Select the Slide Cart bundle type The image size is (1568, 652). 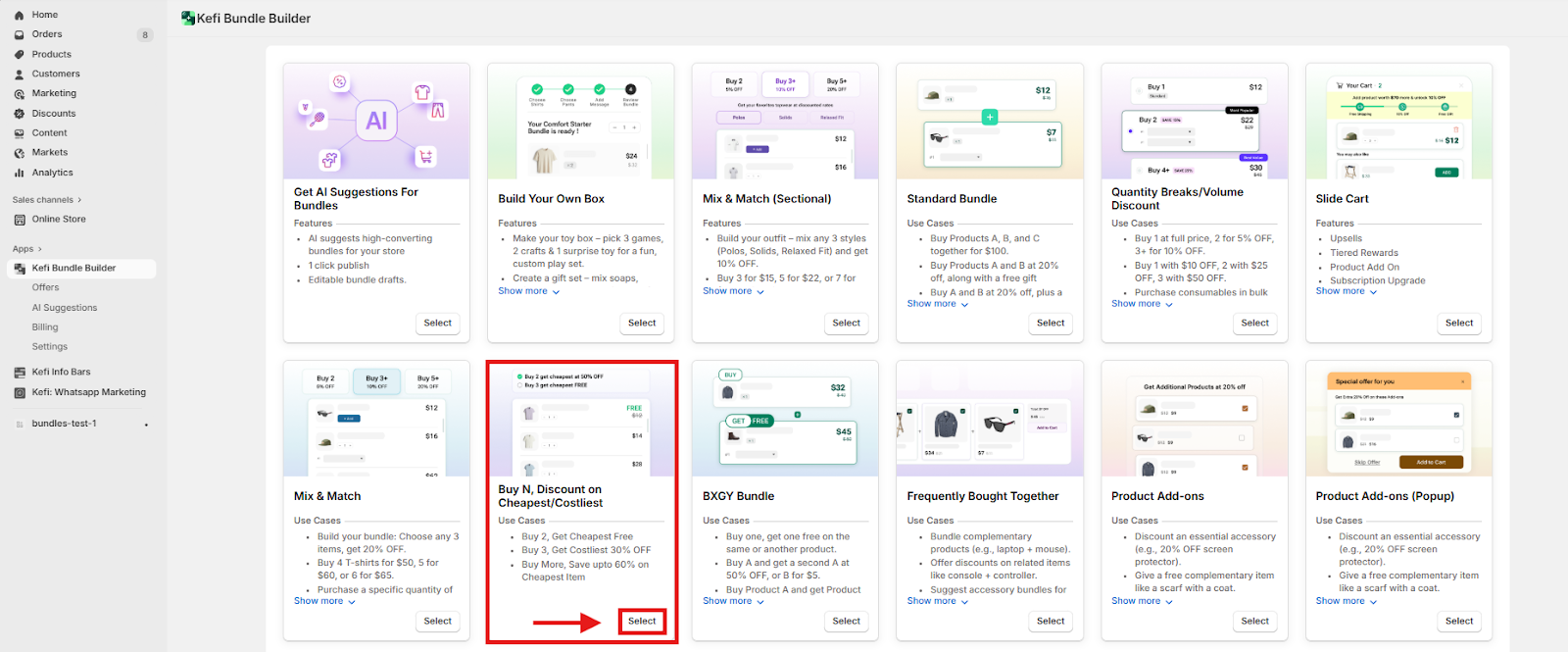(1458, 323)
